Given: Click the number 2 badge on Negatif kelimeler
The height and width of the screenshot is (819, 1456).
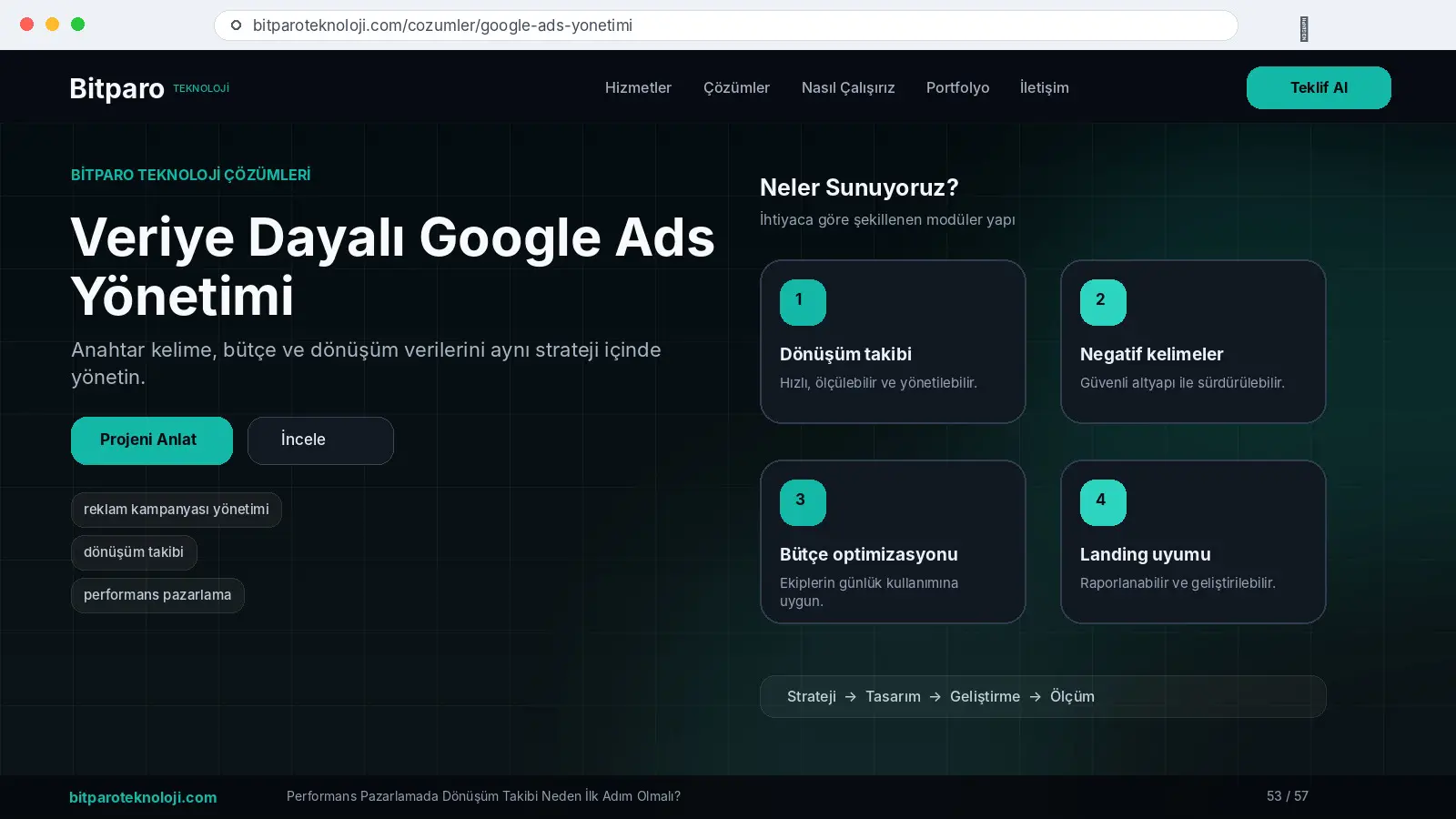Looking at the screenshot, I should (x=1103, y=302).
